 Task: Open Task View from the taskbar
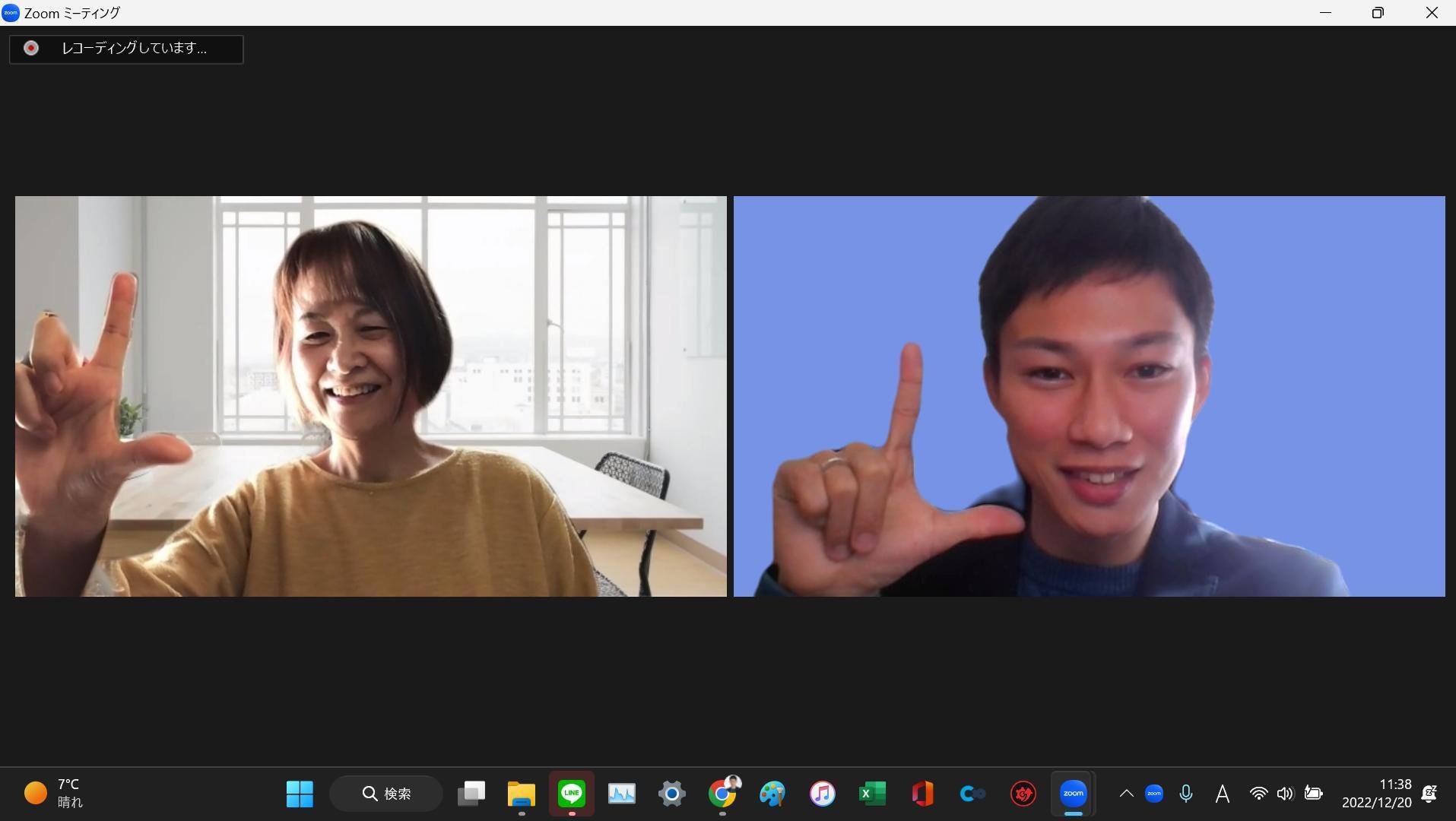pos(471,794)
